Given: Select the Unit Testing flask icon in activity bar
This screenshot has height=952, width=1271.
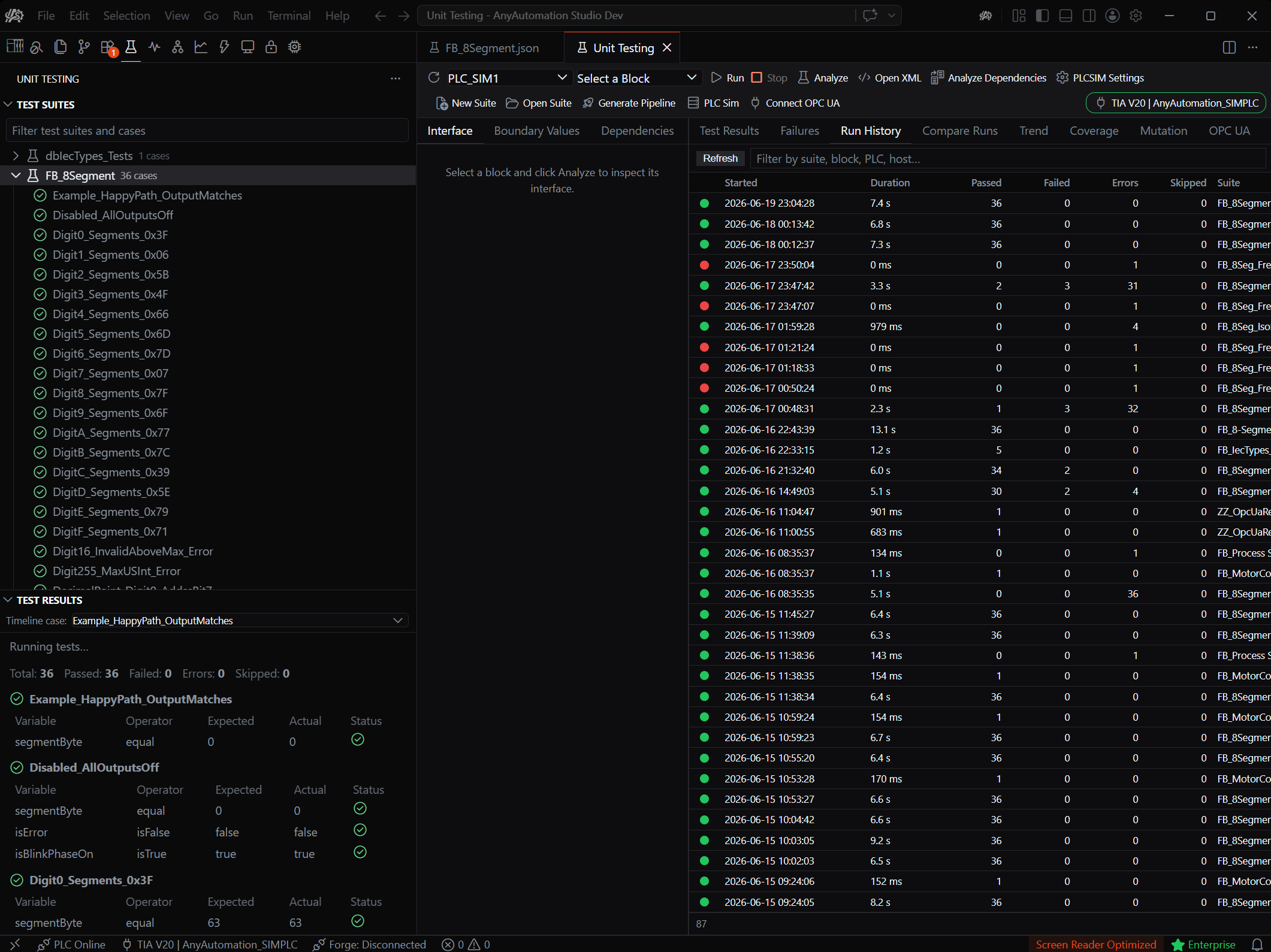Looking at the screenshot, I should (131, 47).
